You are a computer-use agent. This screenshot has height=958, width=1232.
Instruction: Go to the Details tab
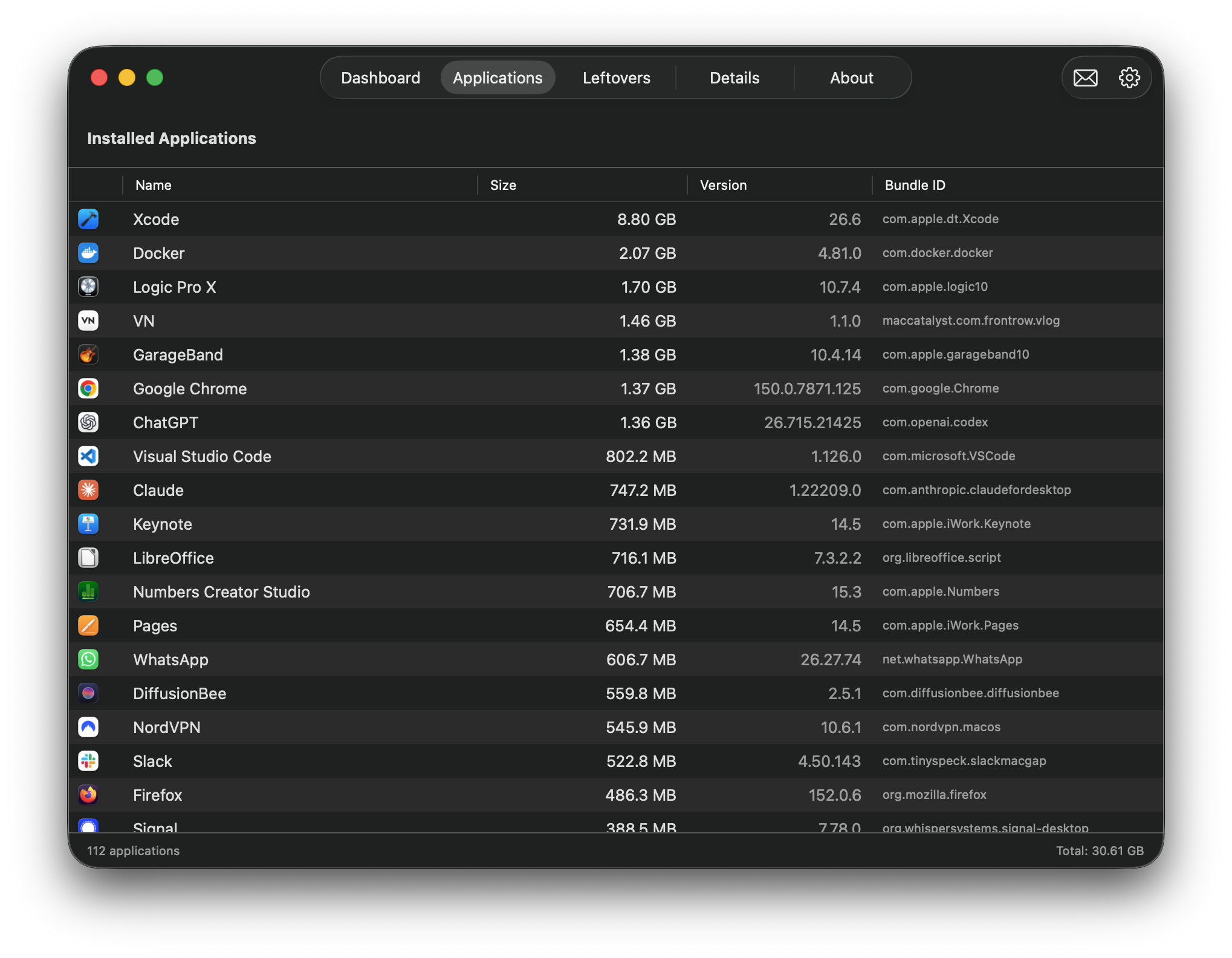[734, 78]
